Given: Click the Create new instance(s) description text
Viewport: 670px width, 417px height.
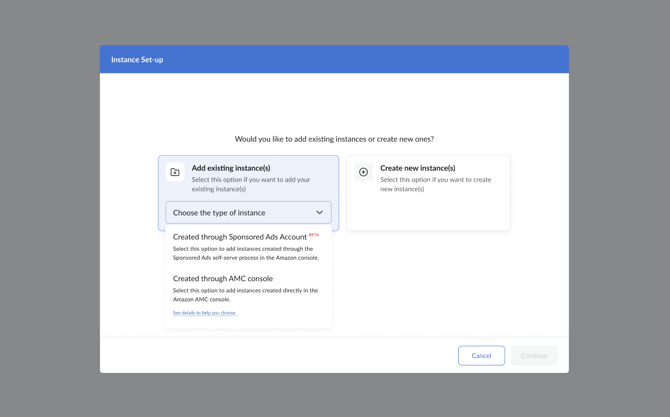Looking at the screenshot, I should [435, 184].
